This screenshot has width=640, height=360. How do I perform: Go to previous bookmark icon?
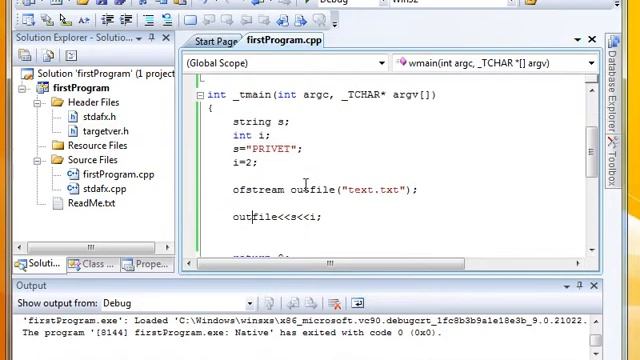(x=209, y=20)
